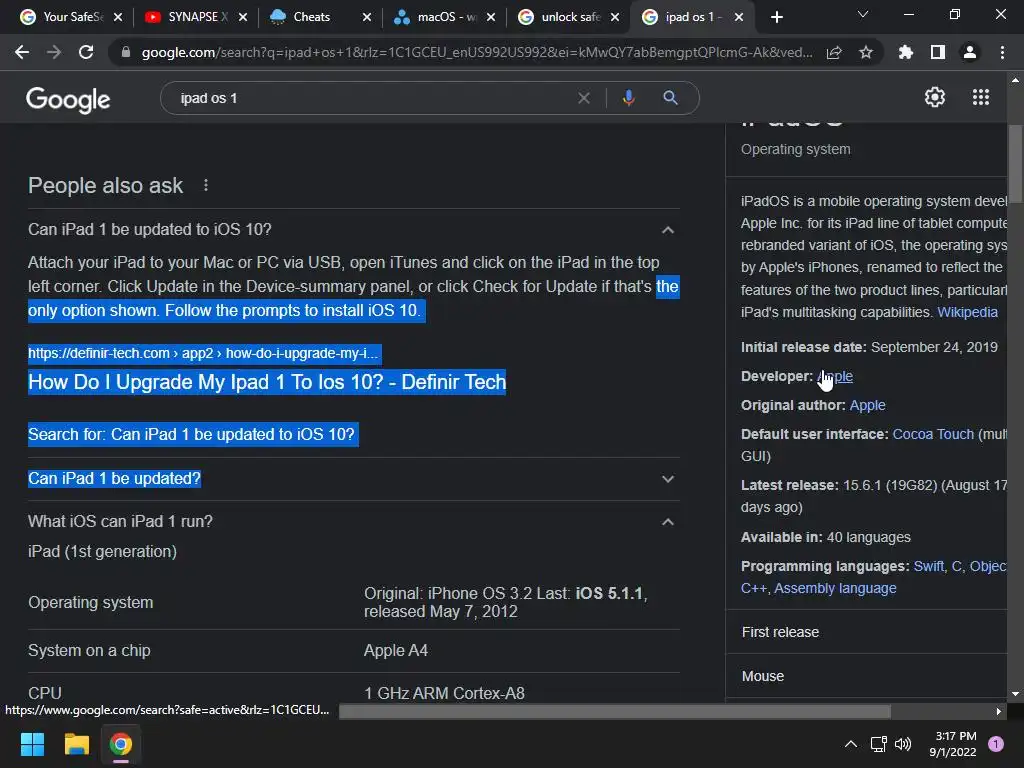1024x768 pixels.
Task: Start voice search with microphone
Action: click(x=628, y=98)
